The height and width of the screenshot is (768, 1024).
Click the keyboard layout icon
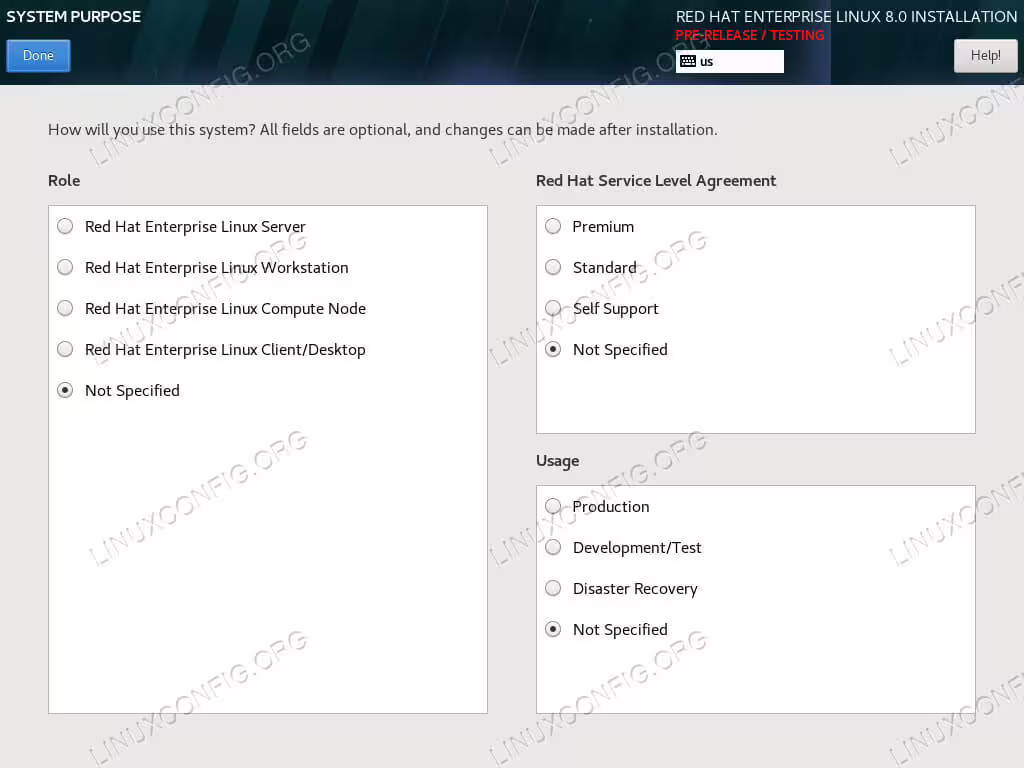coord(688,61)
